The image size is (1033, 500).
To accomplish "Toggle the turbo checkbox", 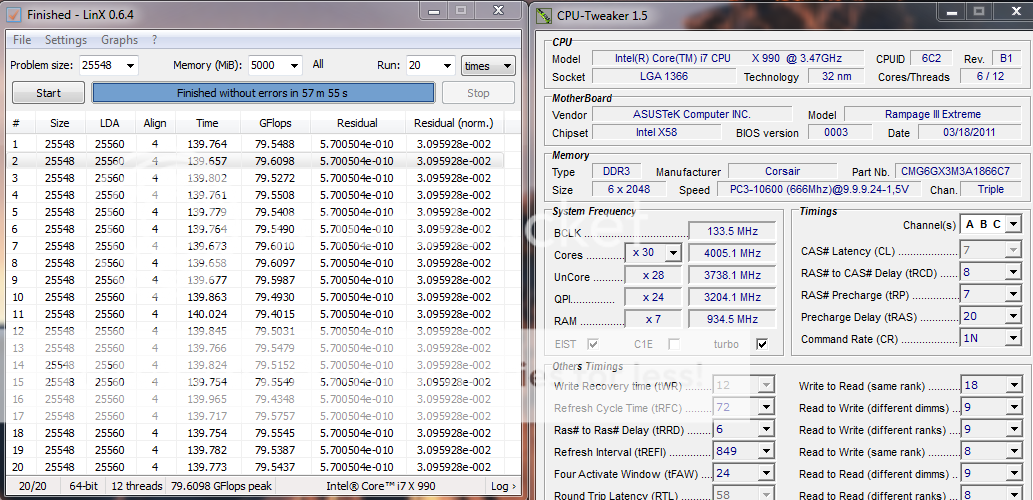I will (x=762, y=344).
